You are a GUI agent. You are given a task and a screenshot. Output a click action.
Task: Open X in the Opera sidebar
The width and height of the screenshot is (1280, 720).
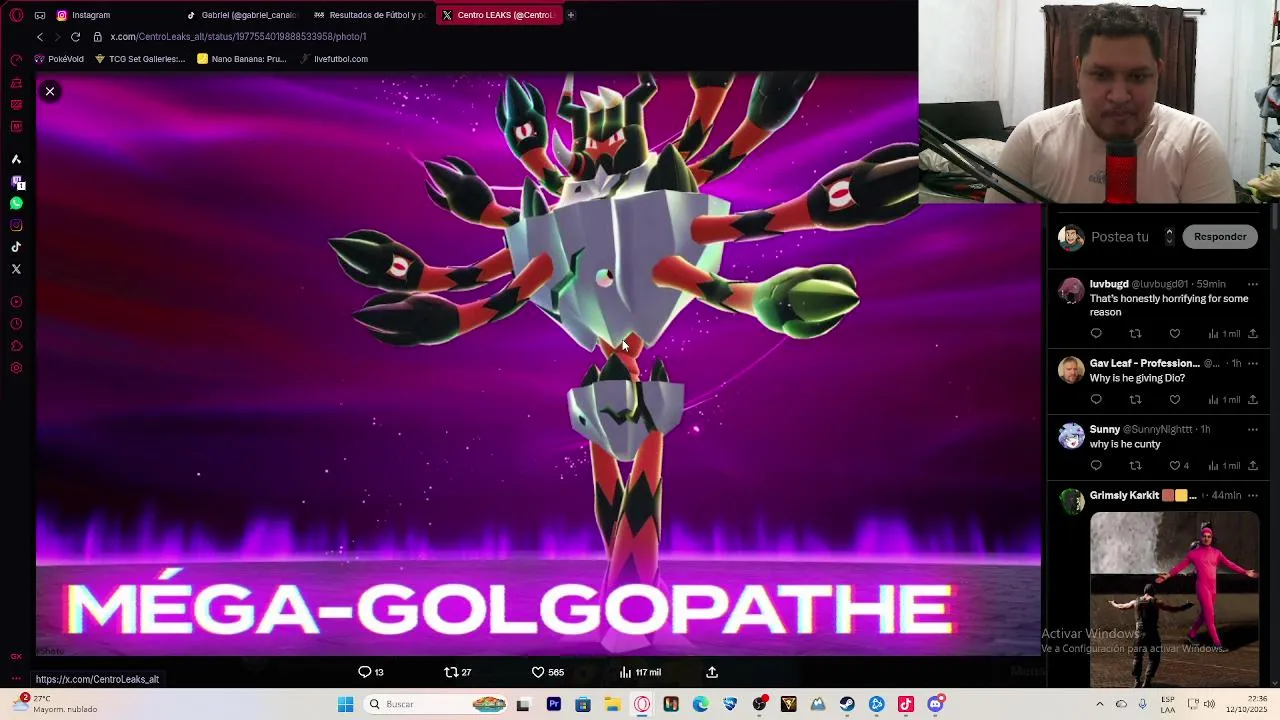(16, 269)
